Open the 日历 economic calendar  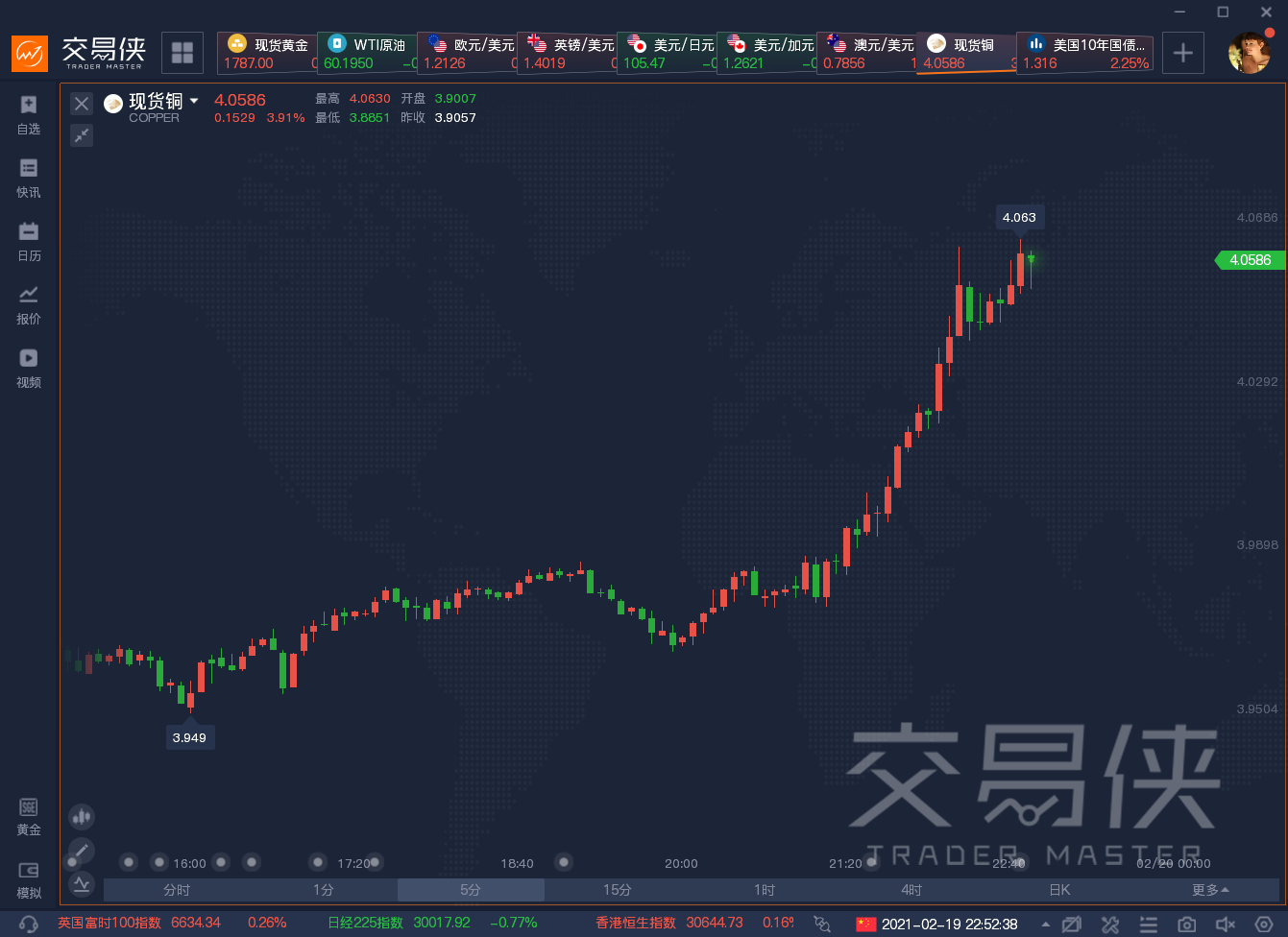(29, 241)
